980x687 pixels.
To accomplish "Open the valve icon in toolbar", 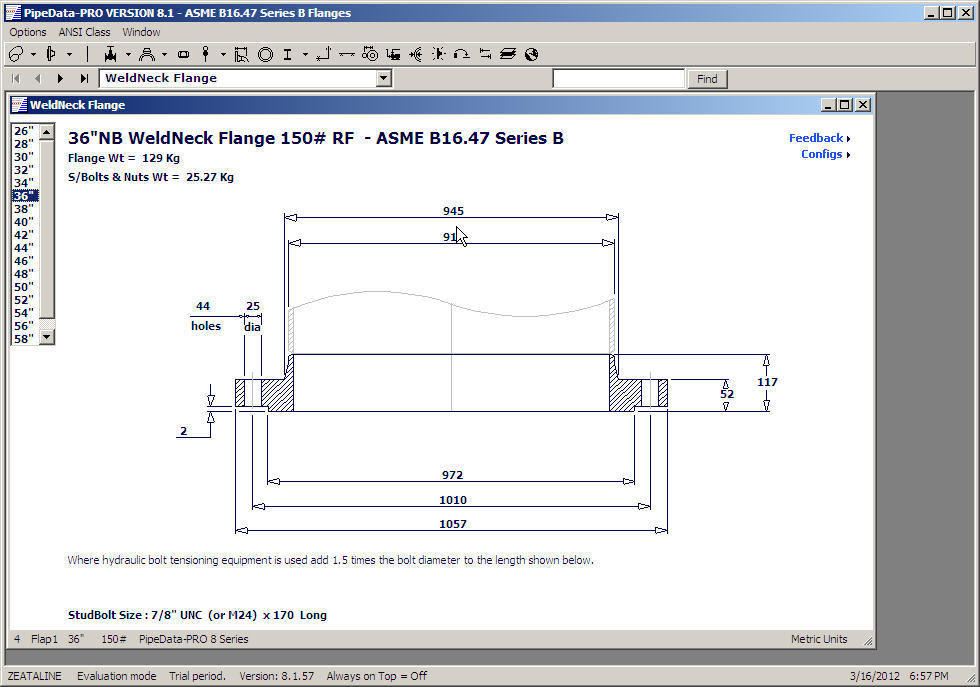I will [x=111, y=54].
